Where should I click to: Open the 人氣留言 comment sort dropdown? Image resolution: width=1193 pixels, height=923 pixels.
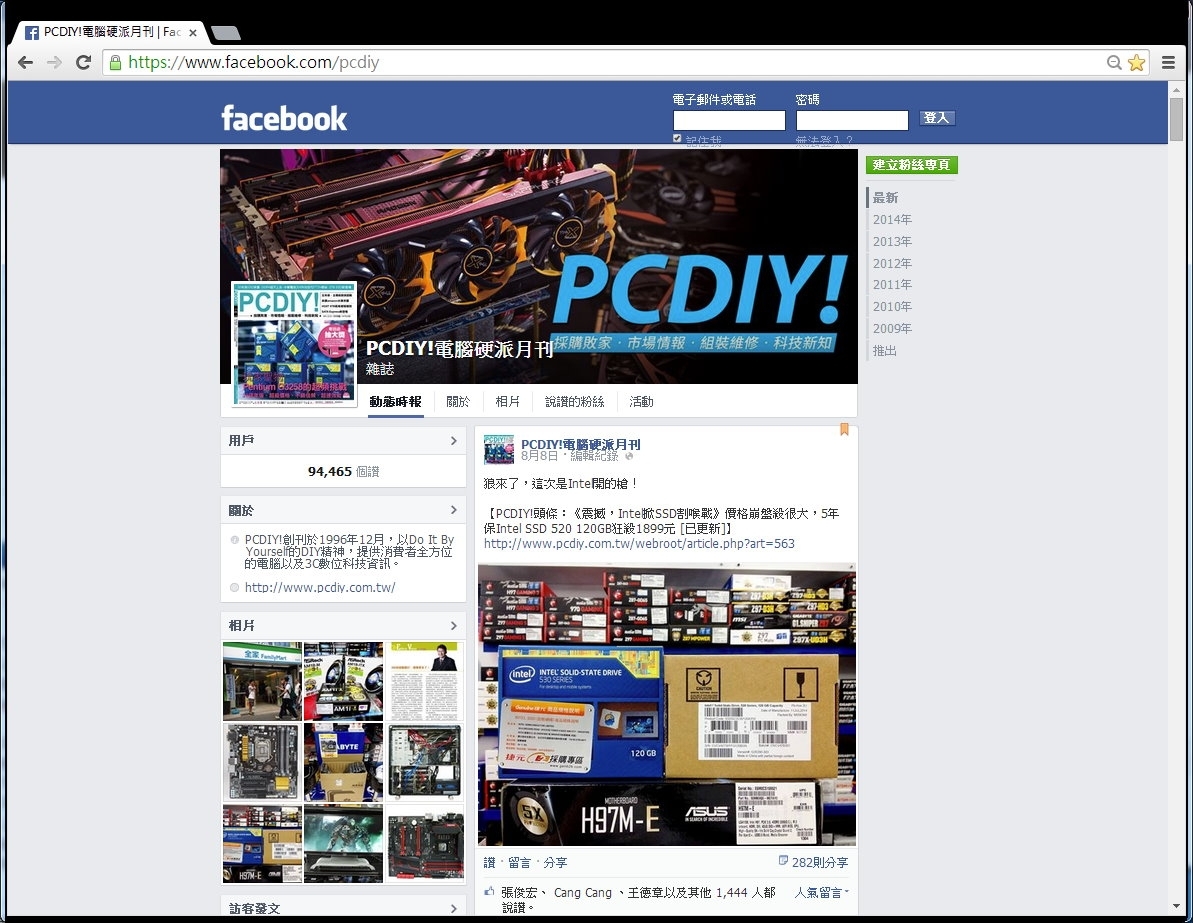point(822,893)
